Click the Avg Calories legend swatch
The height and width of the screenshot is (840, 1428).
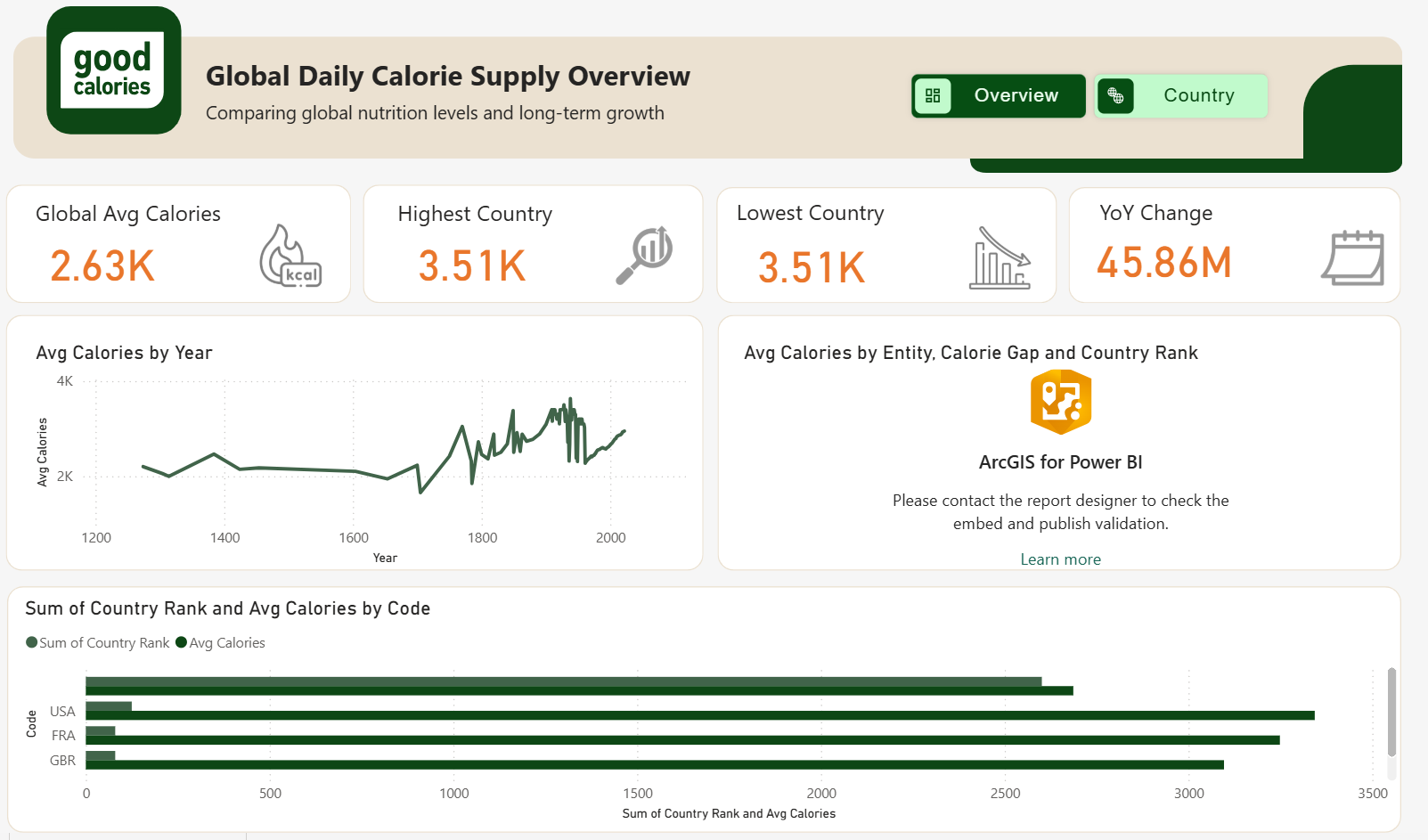[x=182, y=642]
